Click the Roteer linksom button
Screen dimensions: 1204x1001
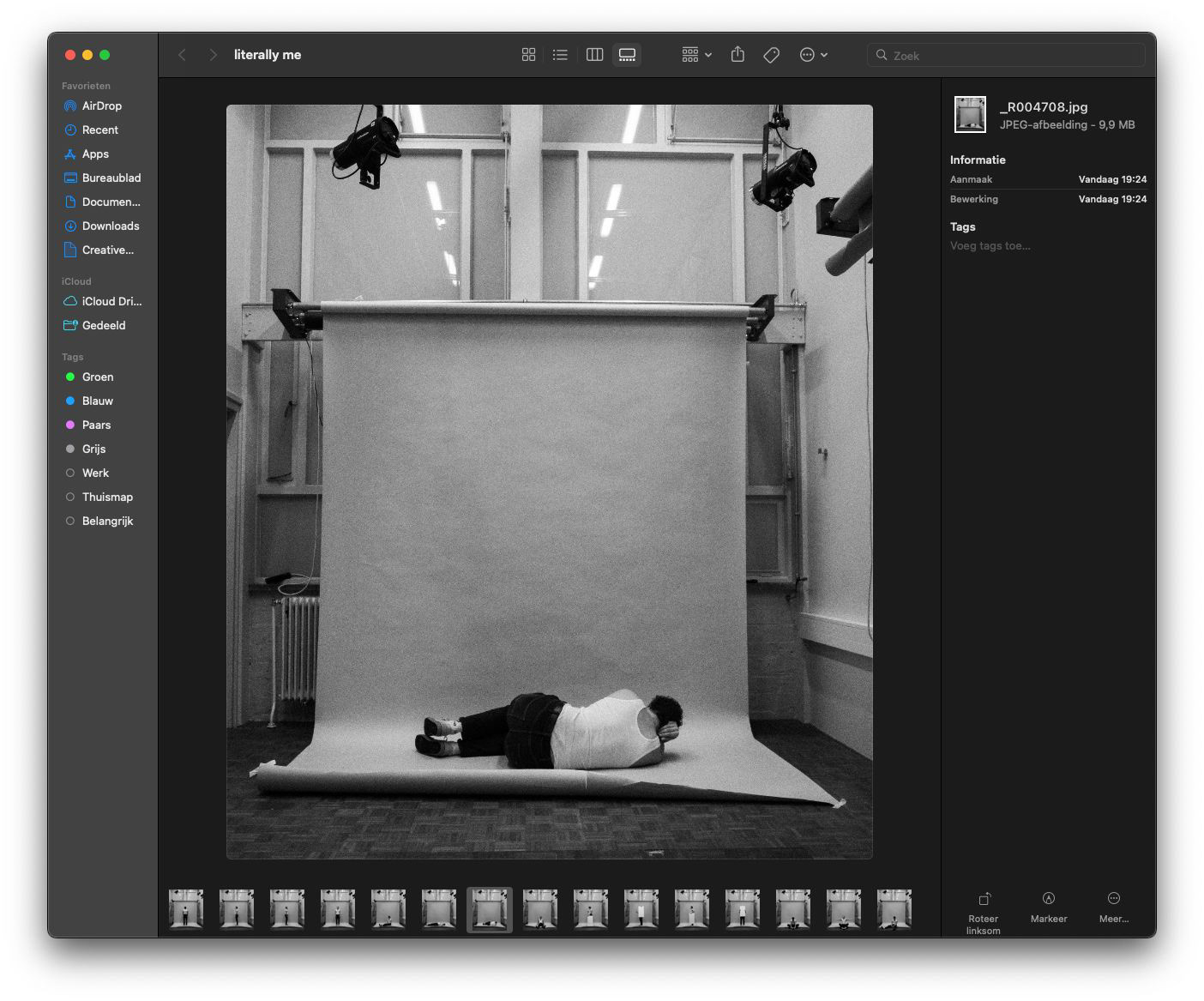(x=984, y=913)
